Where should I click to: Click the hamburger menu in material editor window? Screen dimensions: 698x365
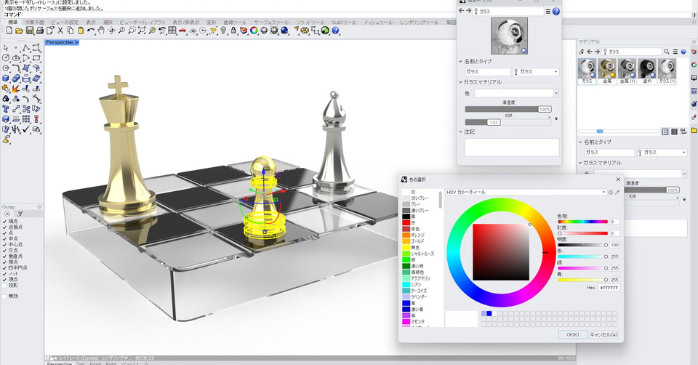548,12
